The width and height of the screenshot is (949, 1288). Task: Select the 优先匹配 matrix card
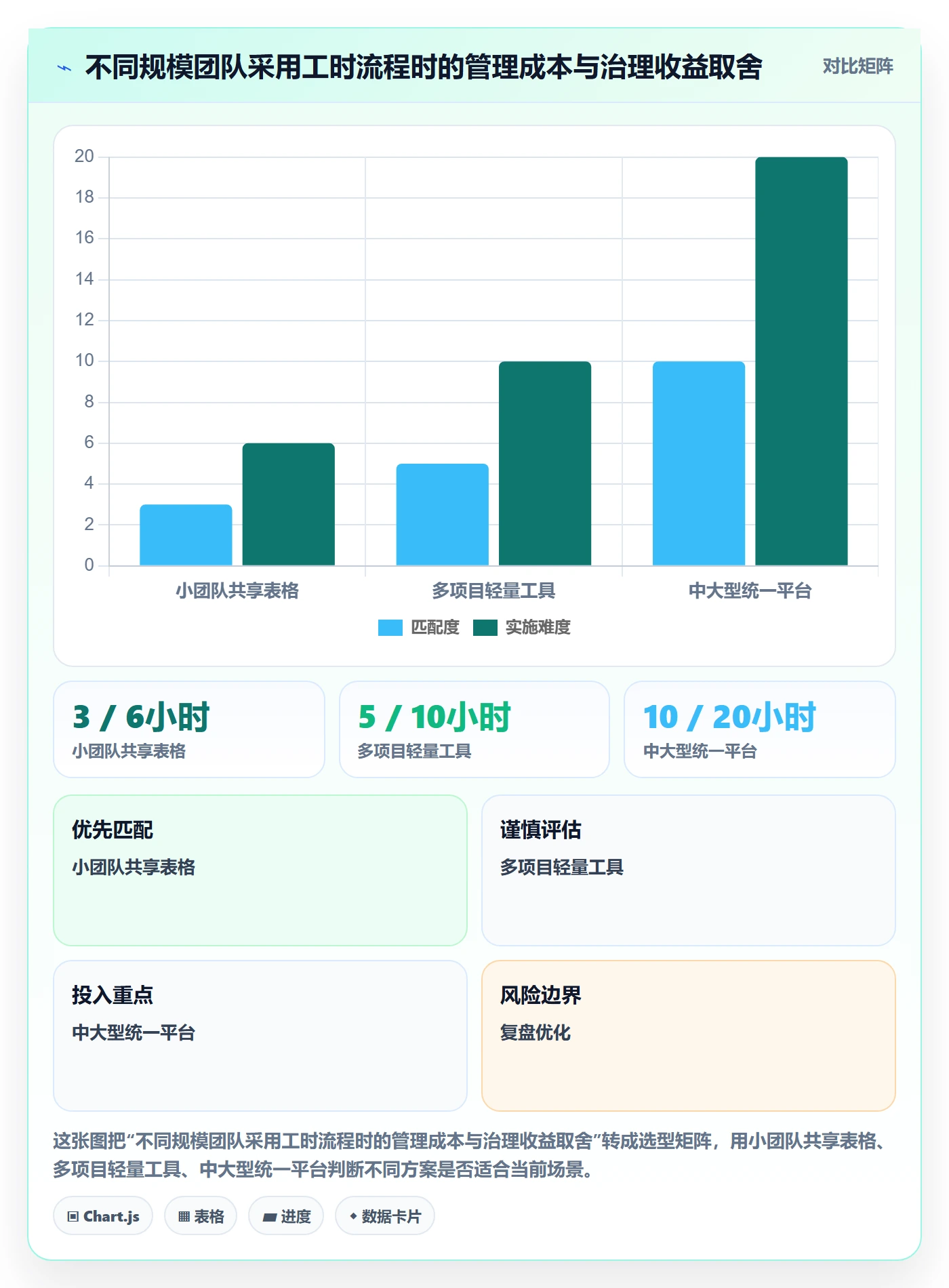[x=260, y=870]
